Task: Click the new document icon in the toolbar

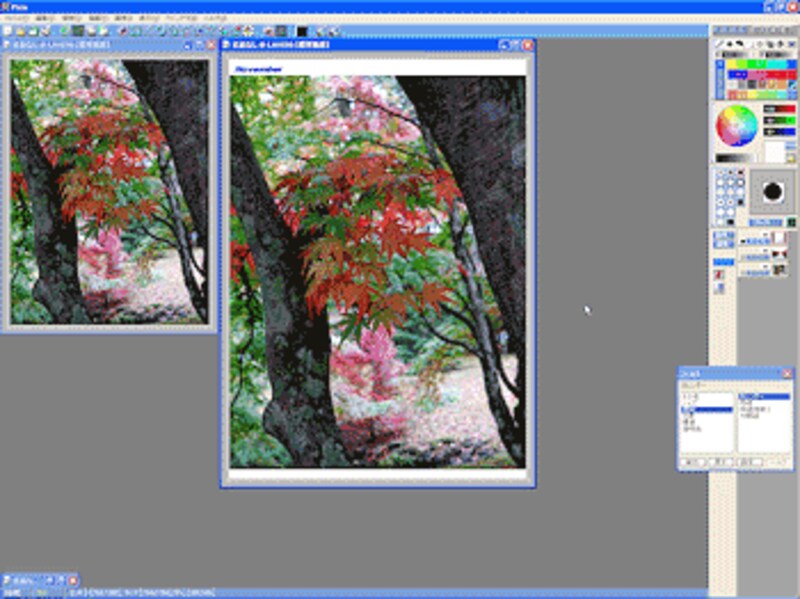Action: pos(8,31)
